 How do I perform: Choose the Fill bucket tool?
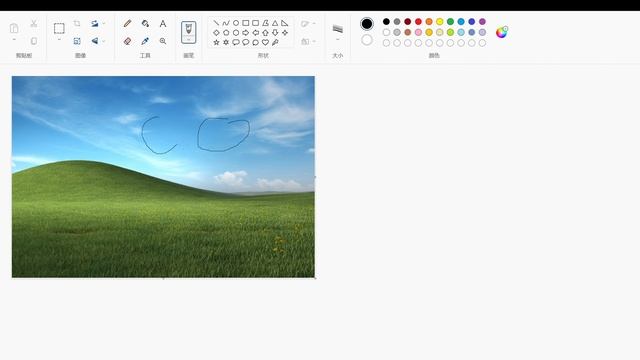point(145,24)
